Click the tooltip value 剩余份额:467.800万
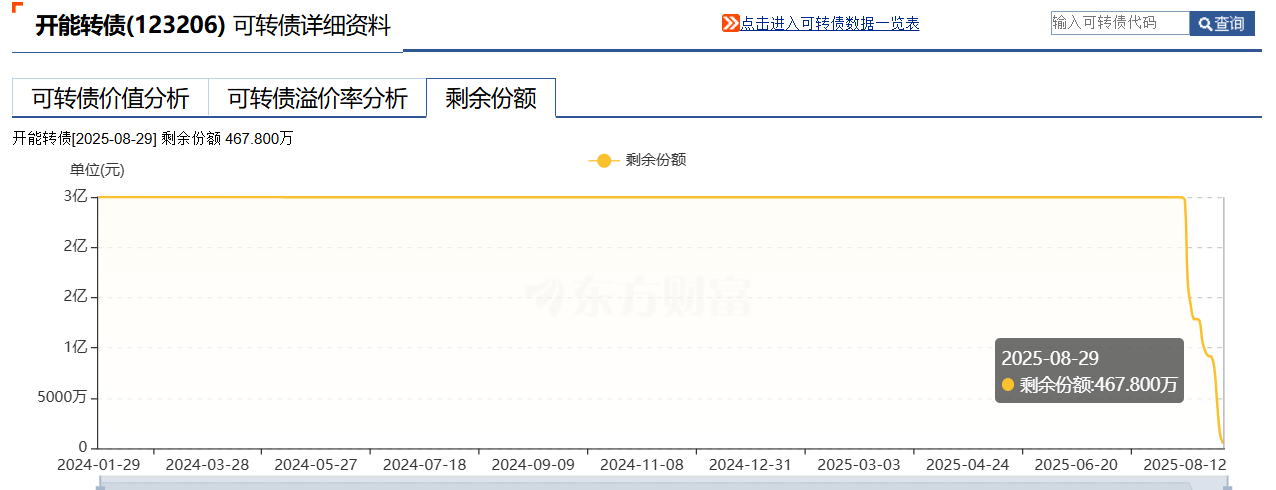 click(x=1099, y=385)
